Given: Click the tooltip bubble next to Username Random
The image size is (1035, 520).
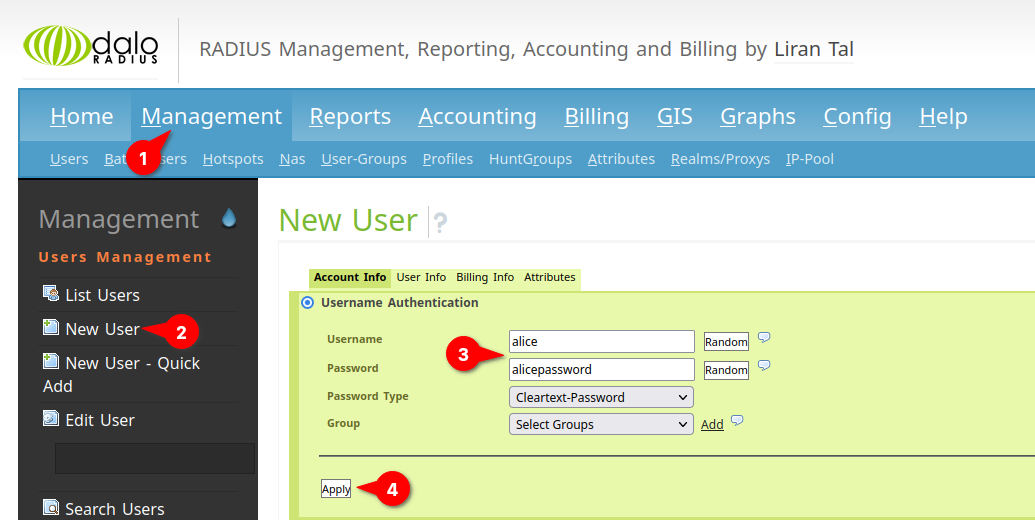Looking at the screenshot, I should 764,338.
